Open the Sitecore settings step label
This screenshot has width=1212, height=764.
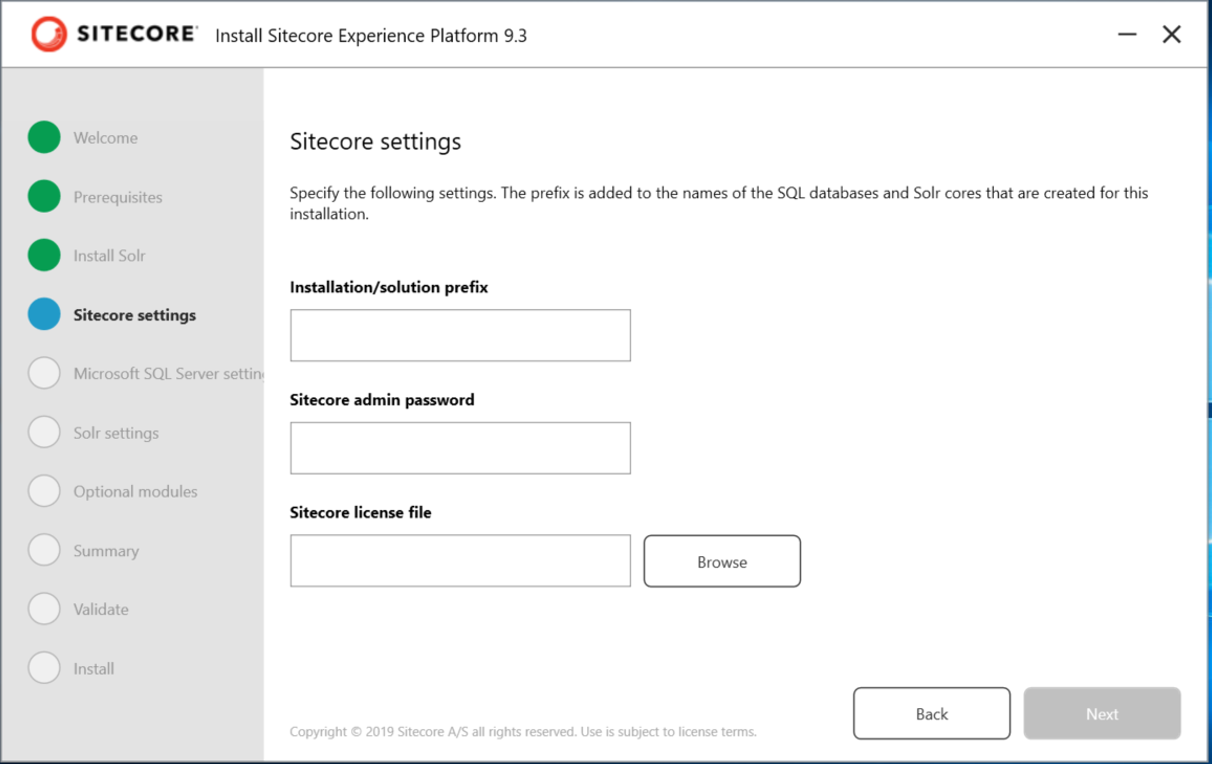click(x=134, y=315)
